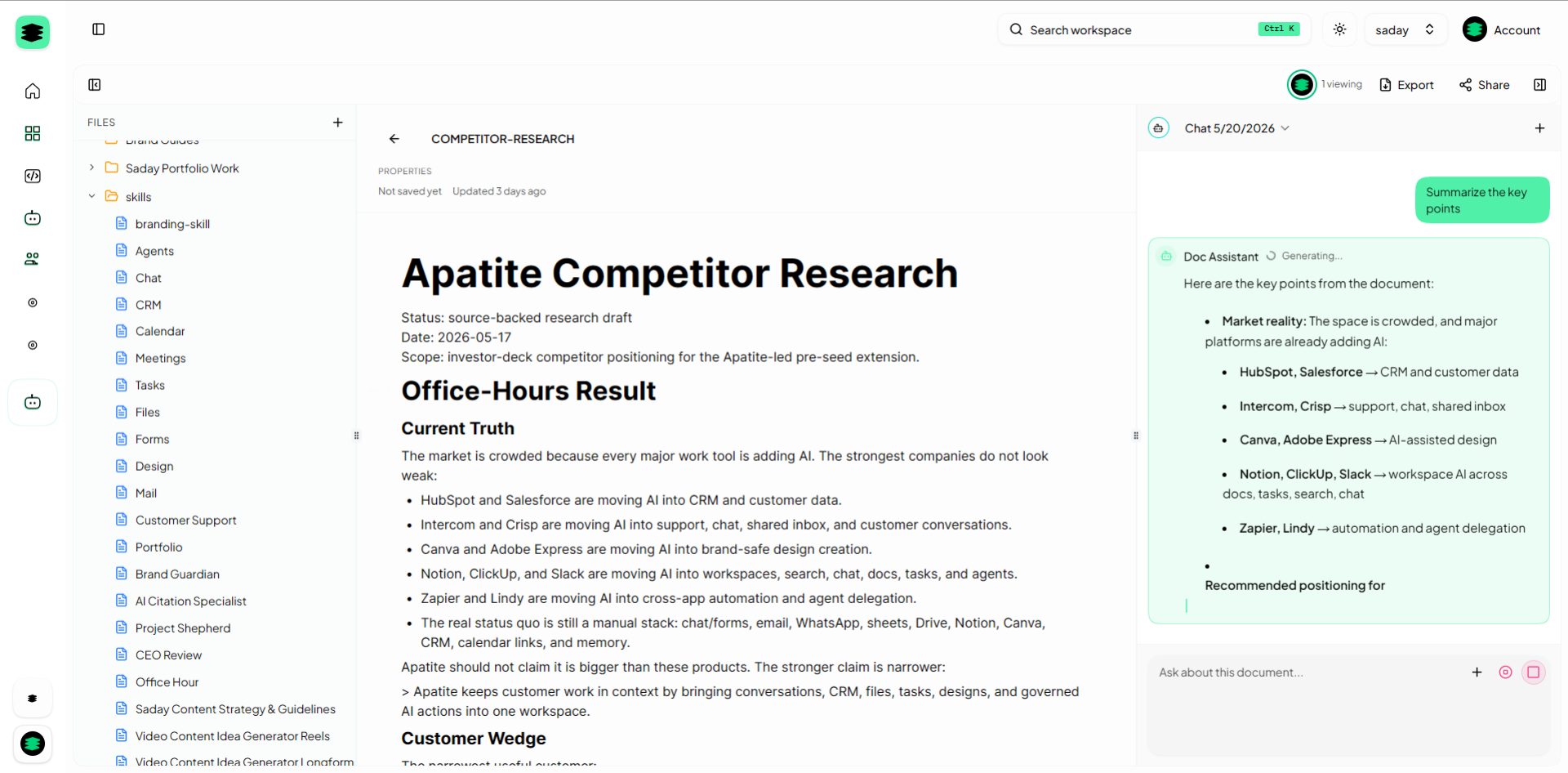The image size is (1568, 773).
Task: Click the Home icon in left sidebar
Action: pyautogui.click(x=33, y=91)
